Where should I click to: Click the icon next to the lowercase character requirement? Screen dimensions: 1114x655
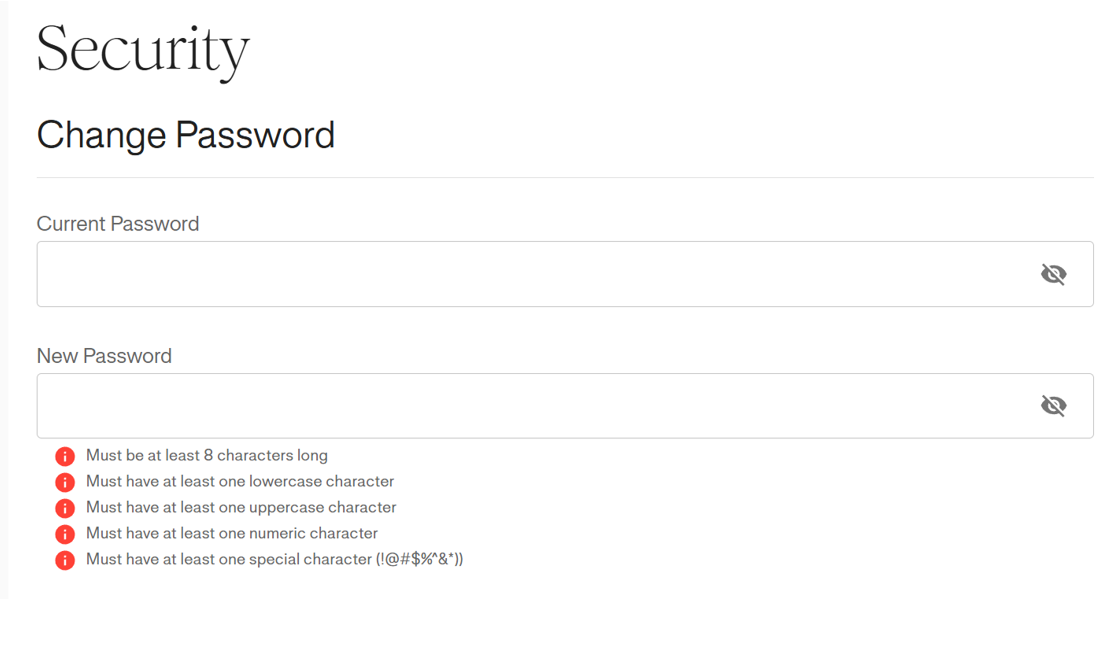pos(64,481)
